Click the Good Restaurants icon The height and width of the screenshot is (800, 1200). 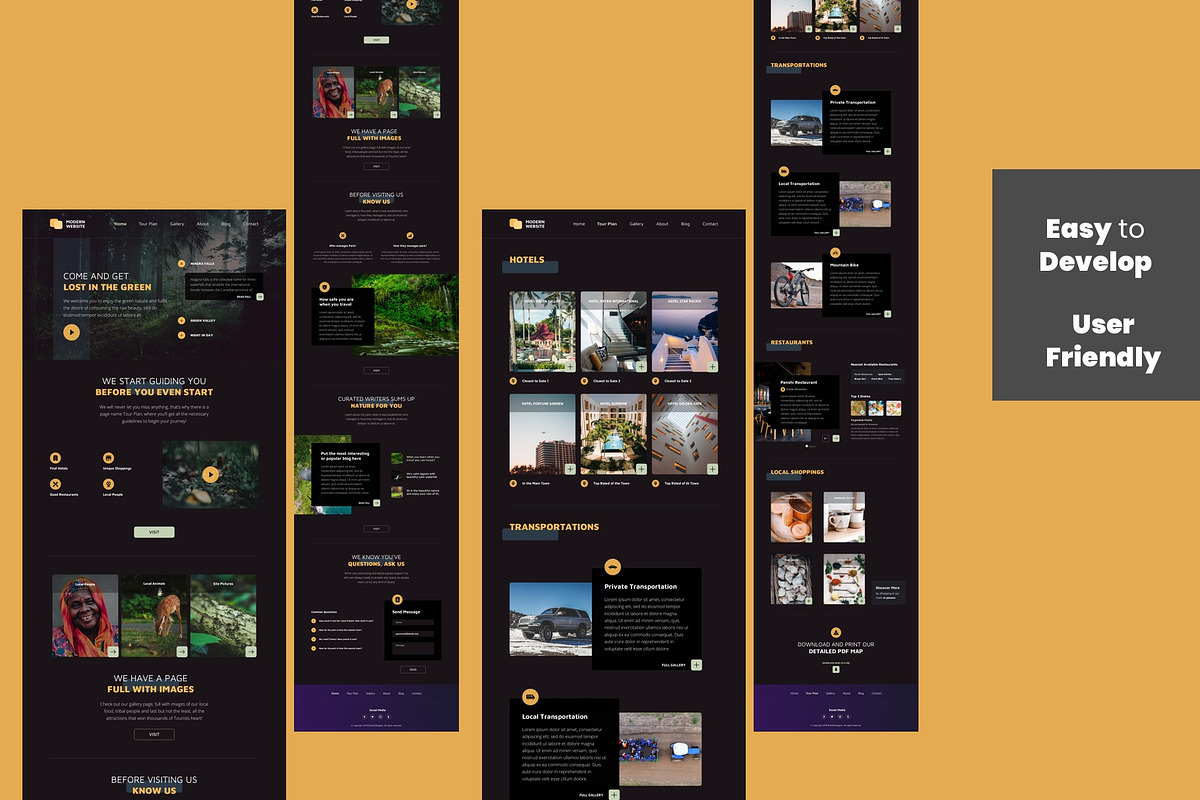click(56, 484)
